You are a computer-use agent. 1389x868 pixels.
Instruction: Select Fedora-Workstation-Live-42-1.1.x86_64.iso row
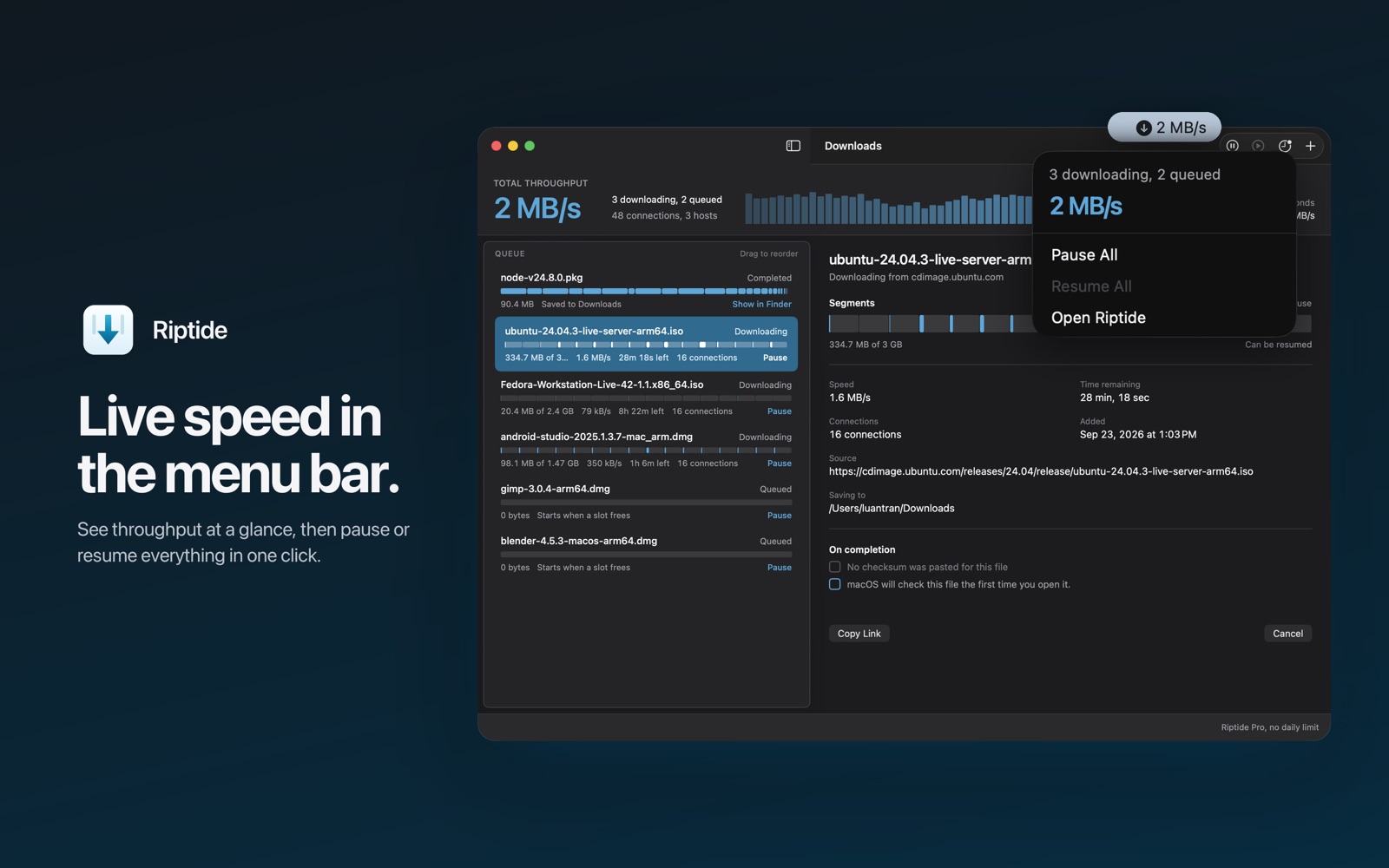coord(646,398)
